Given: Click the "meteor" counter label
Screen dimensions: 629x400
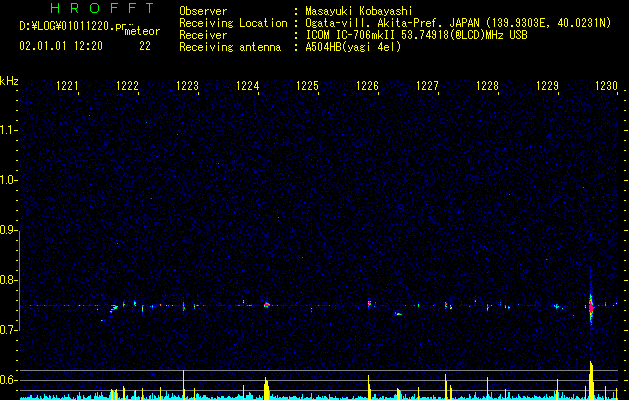Looking at the screenshot, I should coord(142,31).
